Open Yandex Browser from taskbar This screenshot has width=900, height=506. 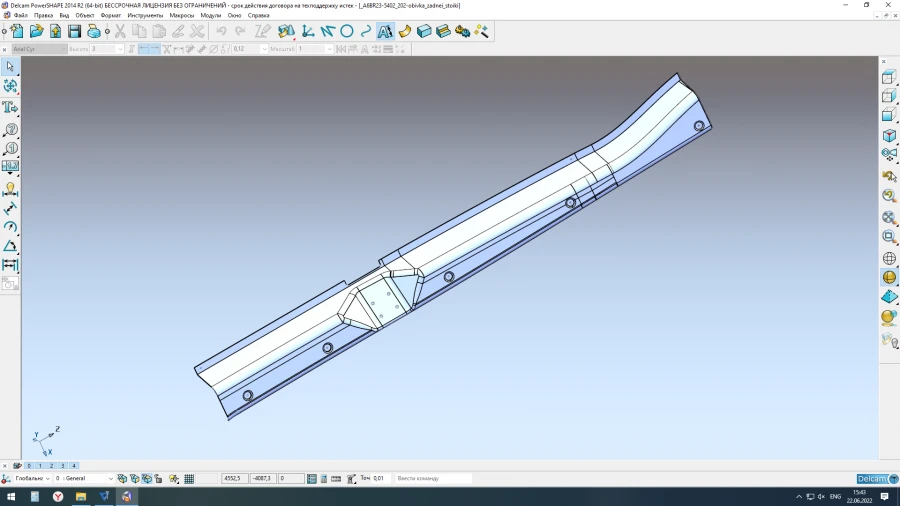(58, 496)
